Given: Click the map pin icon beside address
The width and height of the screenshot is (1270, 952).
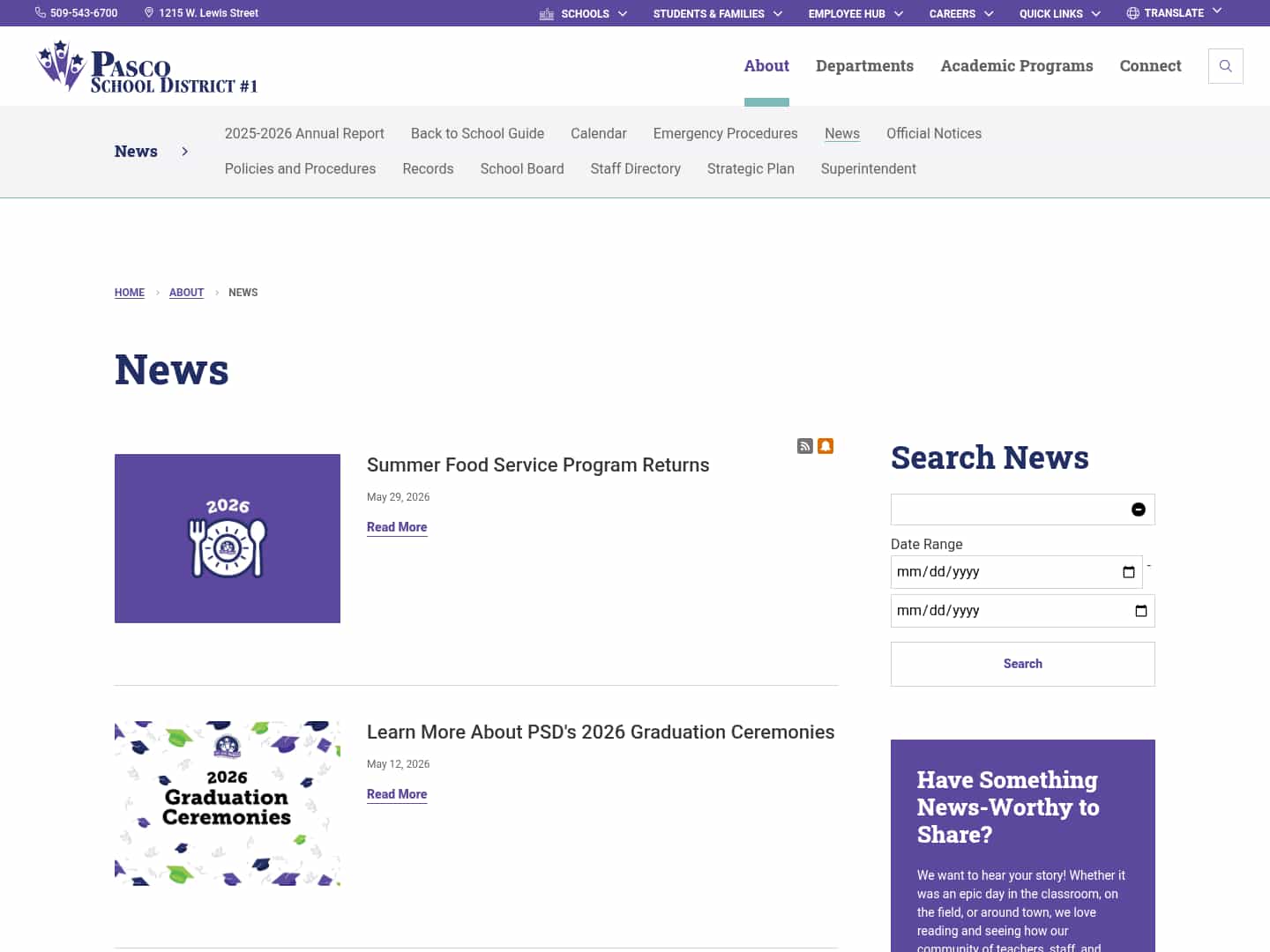Looking at the screenshot, I should (149, 13).
